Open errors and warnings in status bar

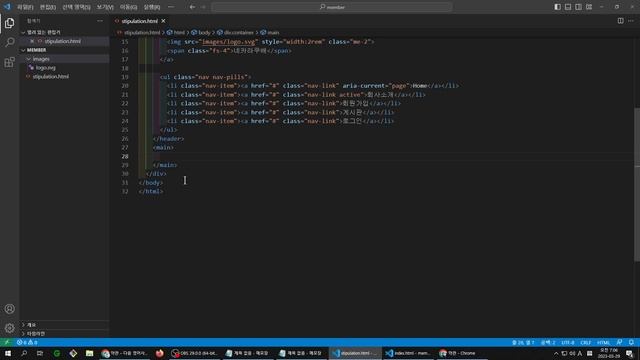click(27, 342)
